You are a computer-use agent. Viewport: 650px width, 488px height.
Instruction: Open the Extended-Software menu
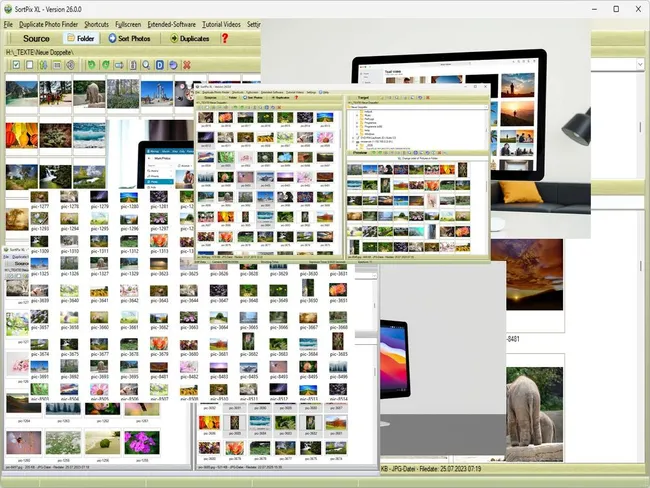point(172,24)
